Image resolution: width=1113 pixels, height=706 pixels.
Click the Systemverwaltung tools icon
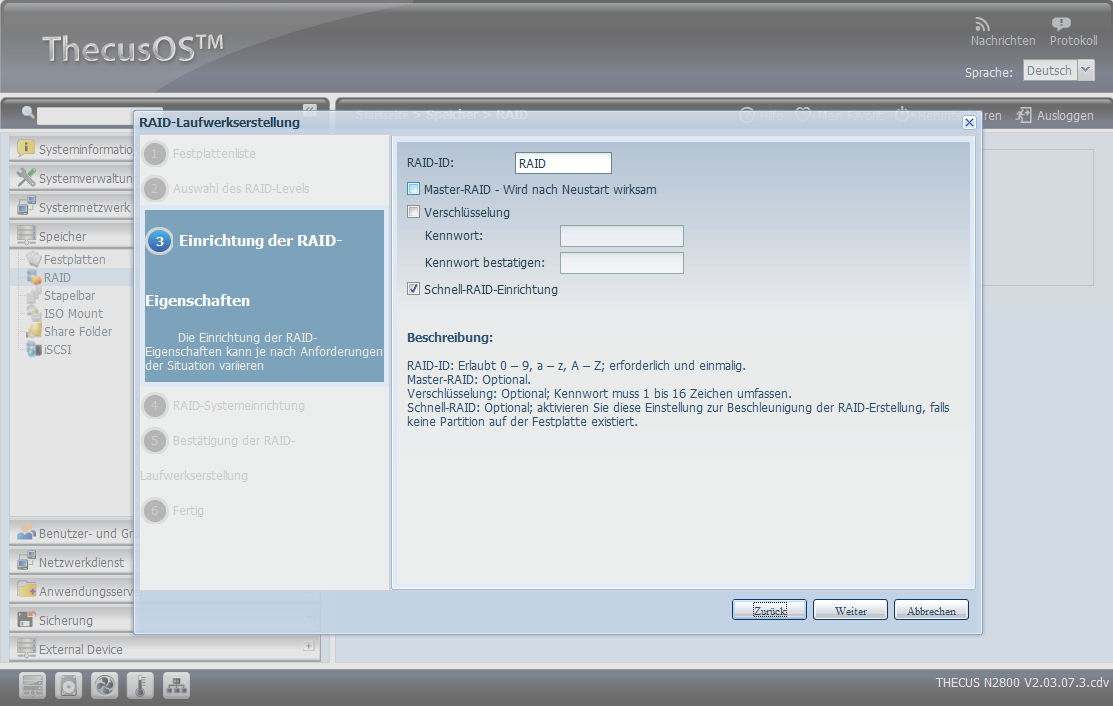click(26, 177)
